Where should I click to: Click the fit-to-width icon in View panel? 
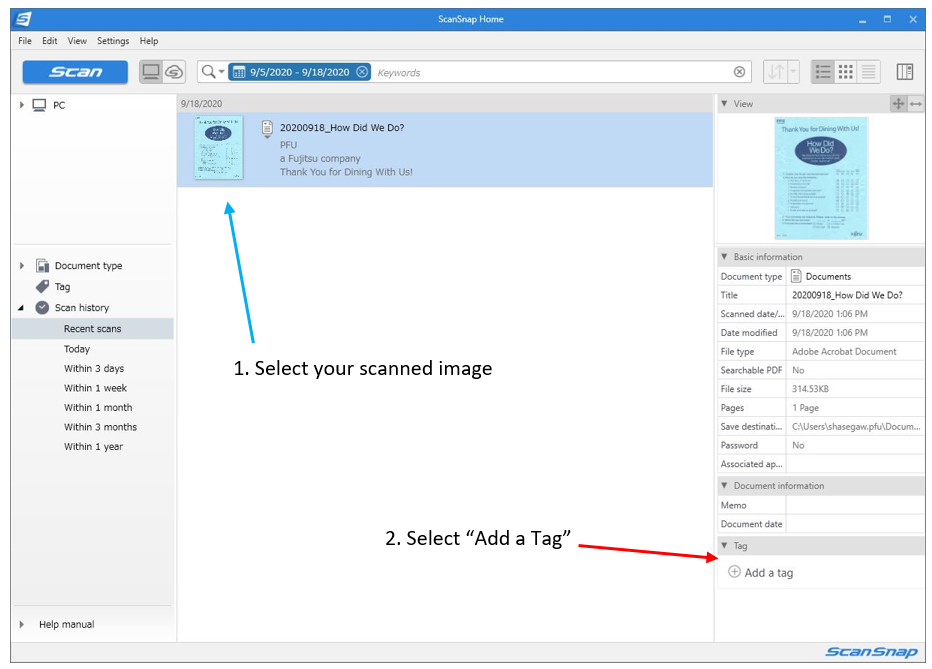(x=916, y=104)
